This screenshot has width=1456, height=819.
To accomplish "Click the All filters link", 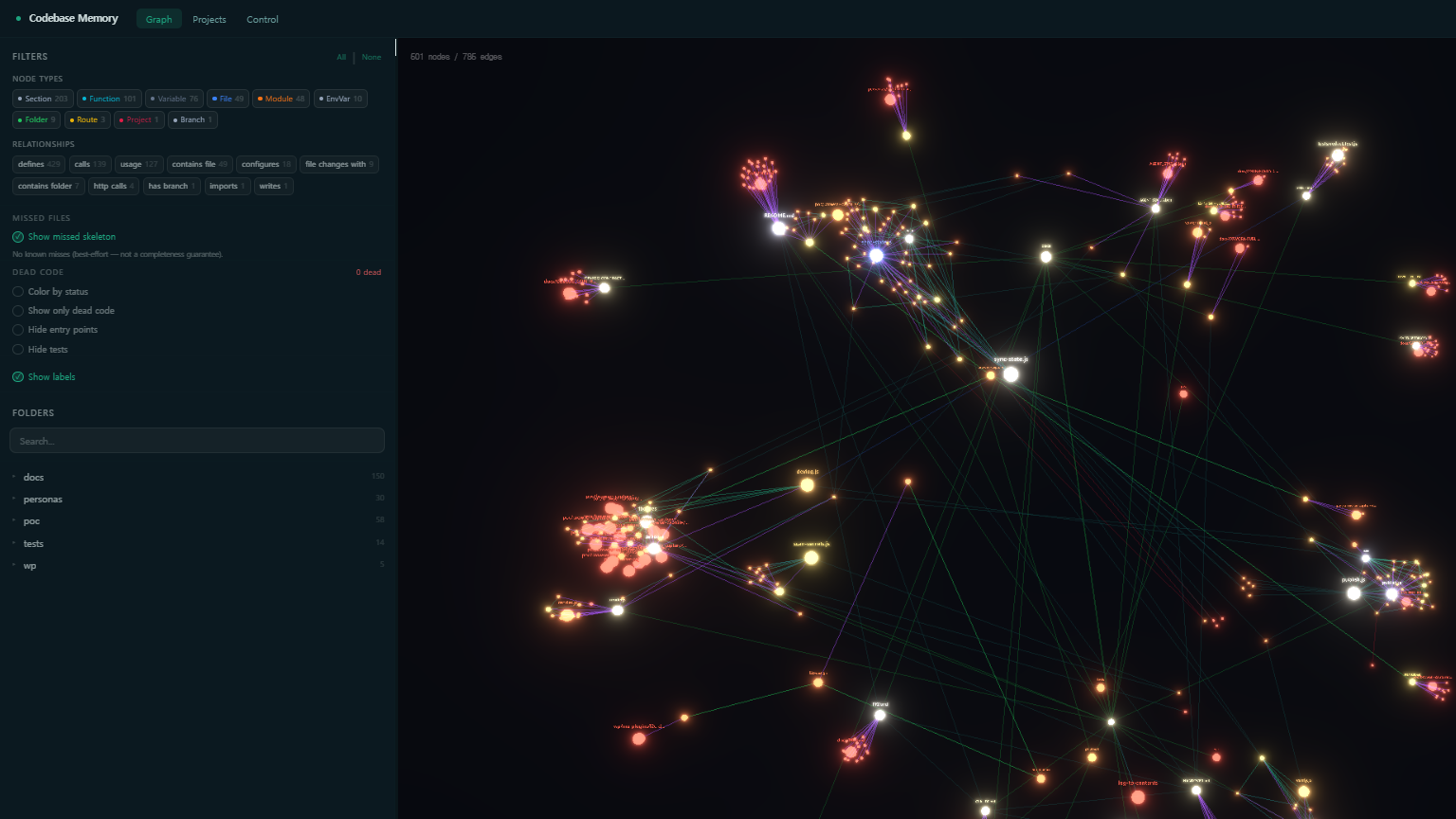I will click(x=341, y=57).
